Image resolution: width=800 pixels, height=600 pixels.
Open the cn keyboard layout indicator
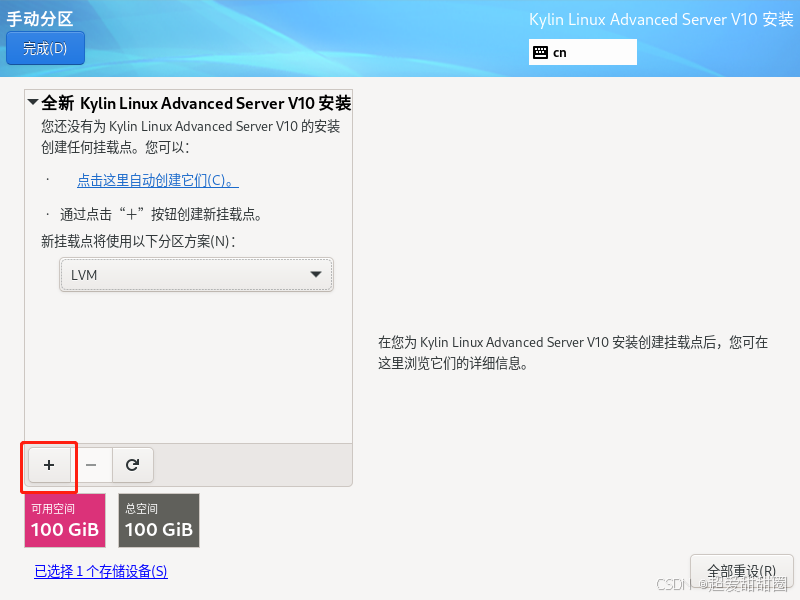583,52
